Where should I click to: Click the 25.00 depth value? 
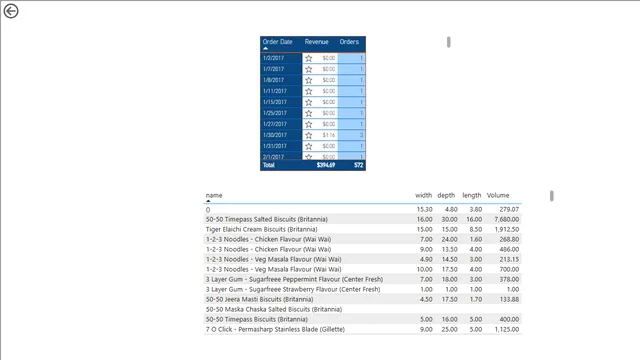coord(449,329)
